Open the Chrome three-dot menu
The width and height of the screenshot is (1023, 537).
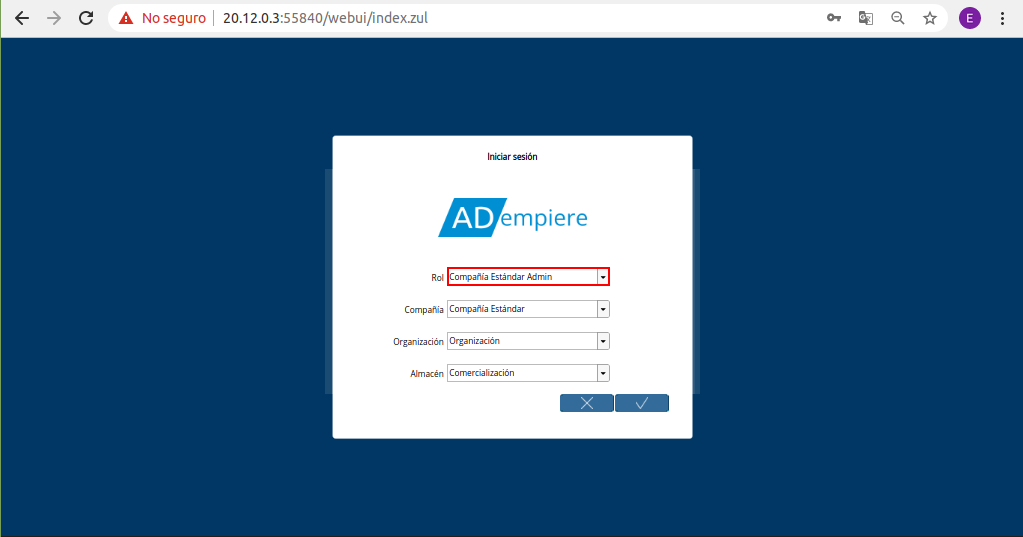pyautogui.click(x=1002, y=18)
